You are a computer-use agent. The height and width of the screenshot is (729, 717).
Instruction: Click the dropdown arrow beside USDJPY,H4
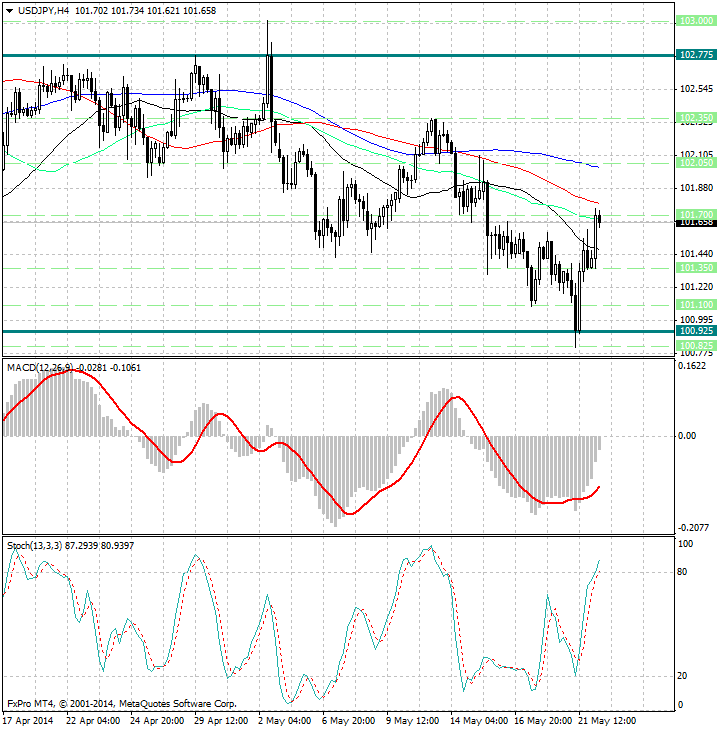coord(9,9)
